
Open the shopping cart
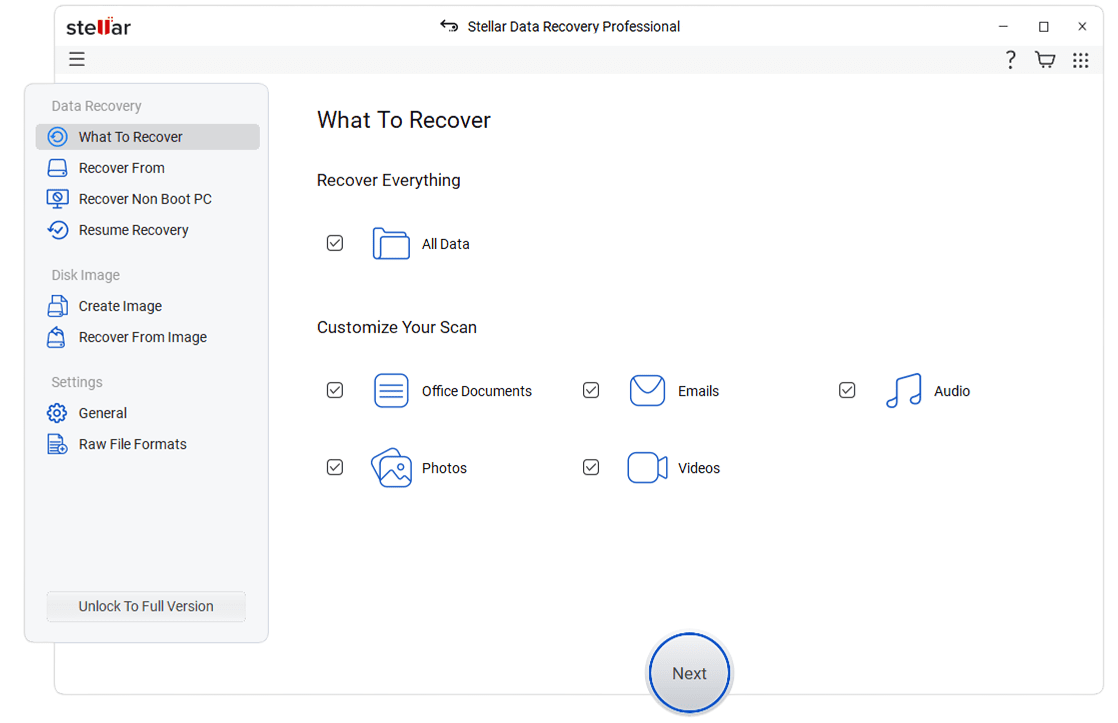coord(1045,60)
